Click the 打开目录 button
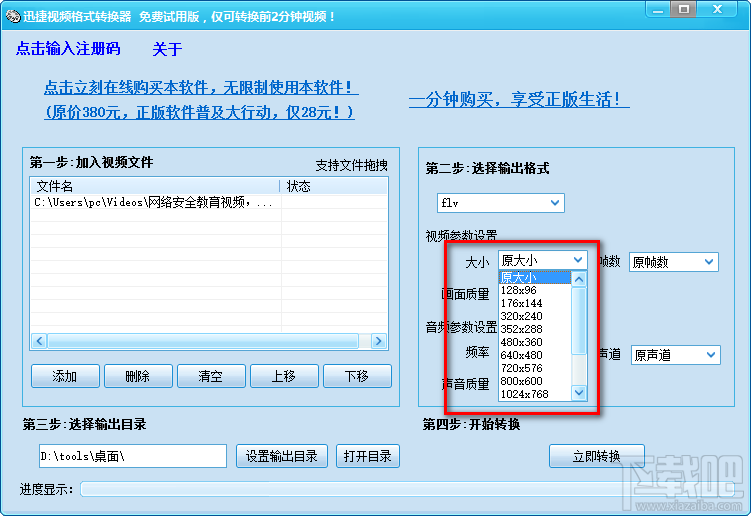This screenshot has height=516, width=751. coord(368,456)
